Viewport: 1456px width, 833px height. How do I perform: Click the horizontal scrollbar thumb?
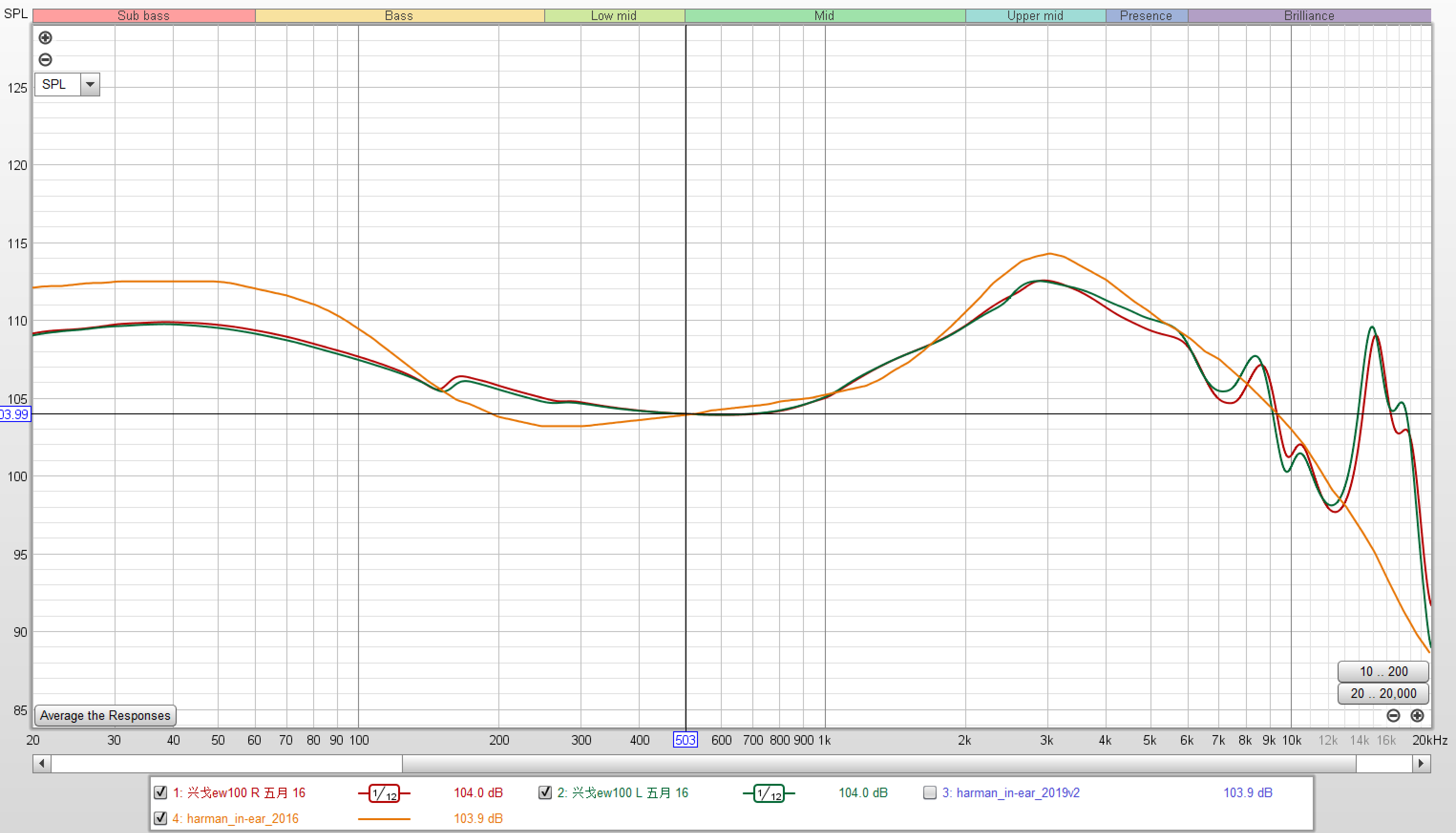879,763
